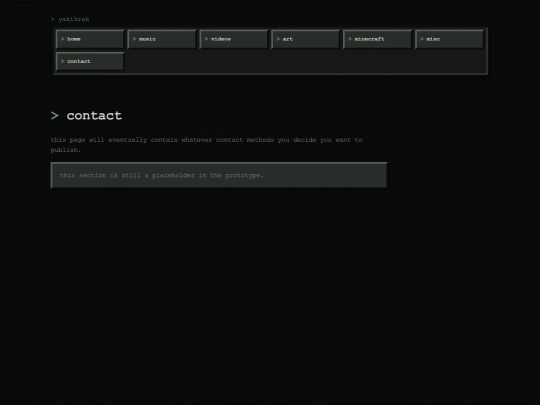
Task: Click the contact nav button
Action: 90,61
